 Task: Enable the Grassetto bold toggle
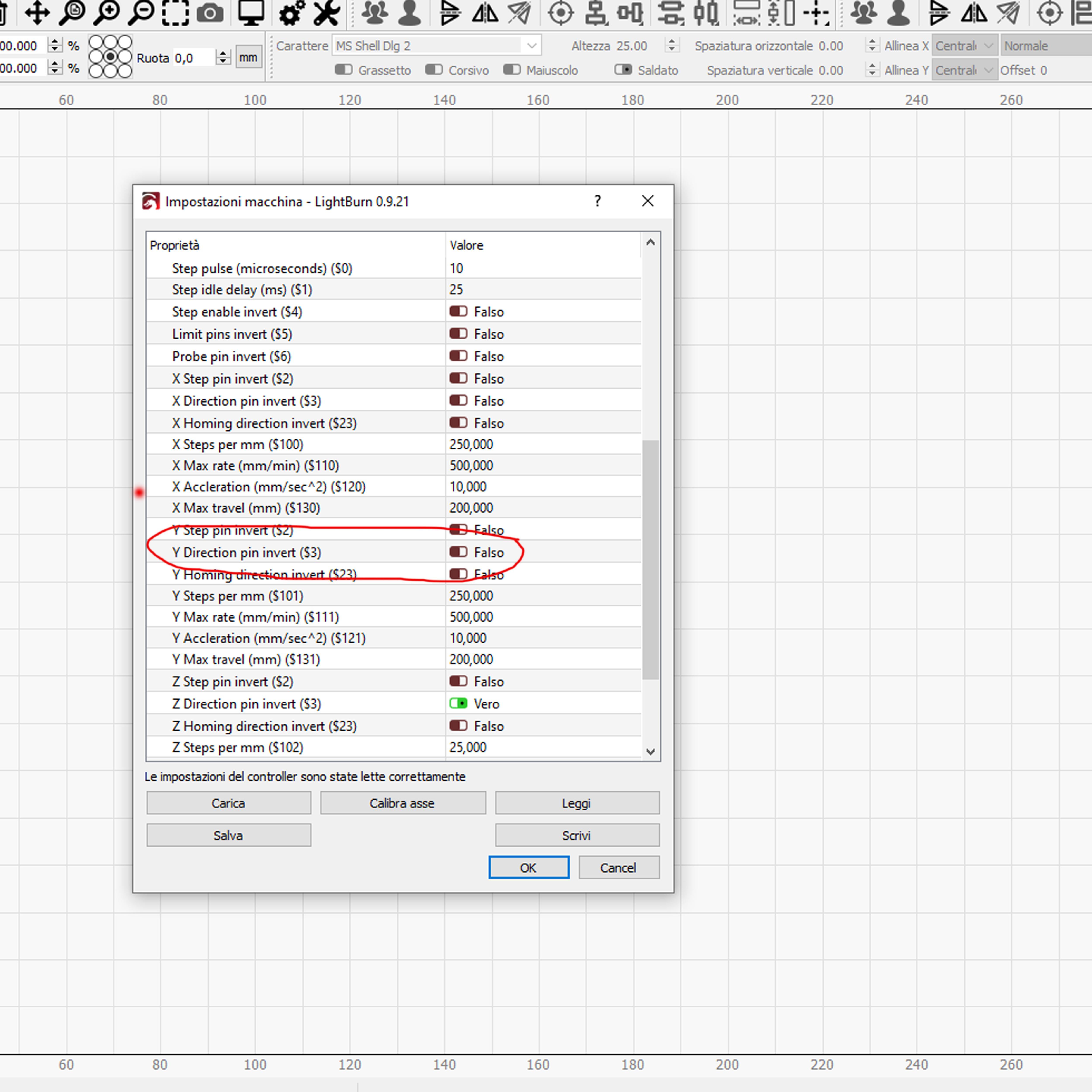click(x=343, y=69)
